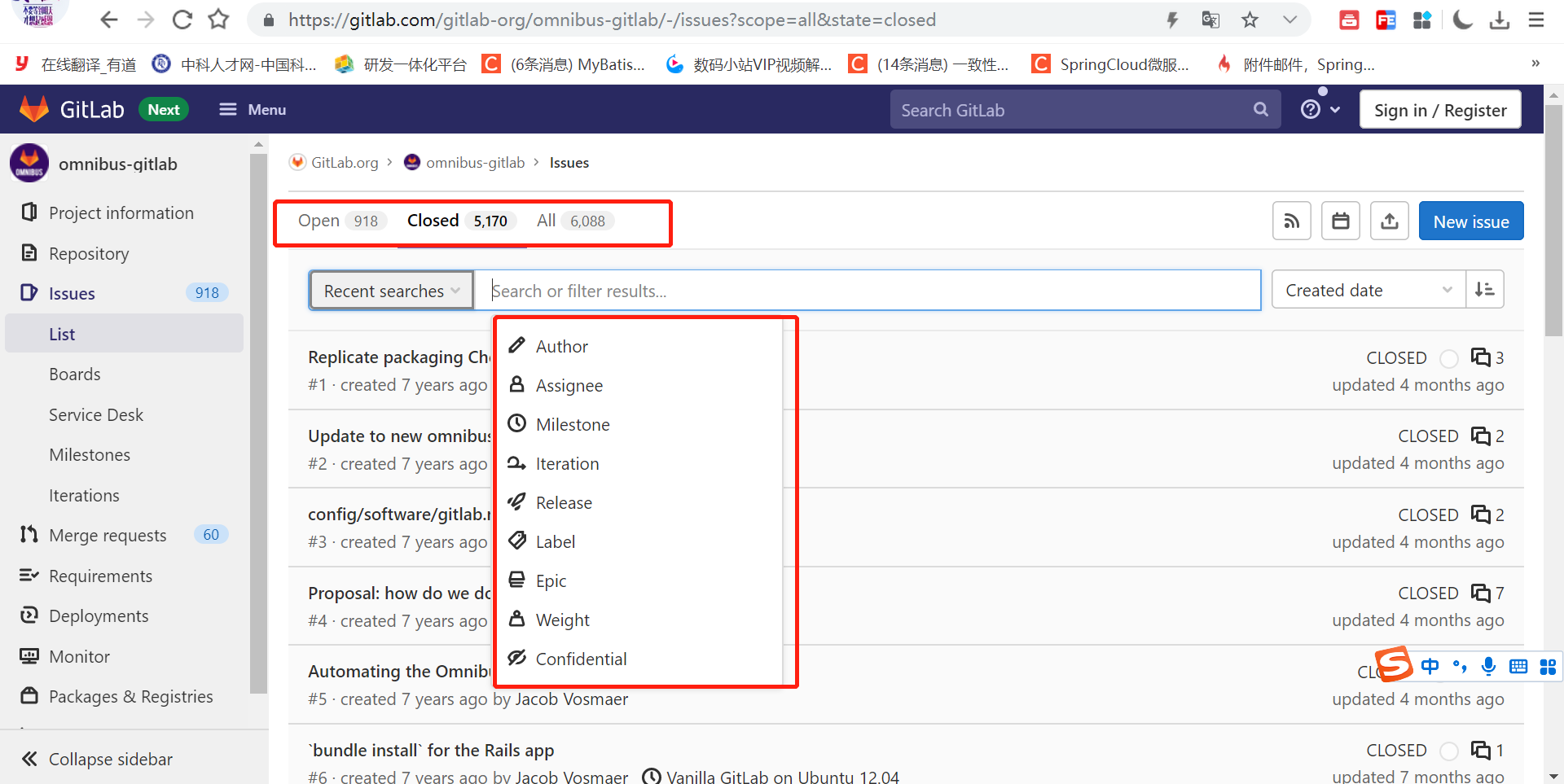Select the Weight filter option
Screen dimensions: 1564x784
(639, 620)
